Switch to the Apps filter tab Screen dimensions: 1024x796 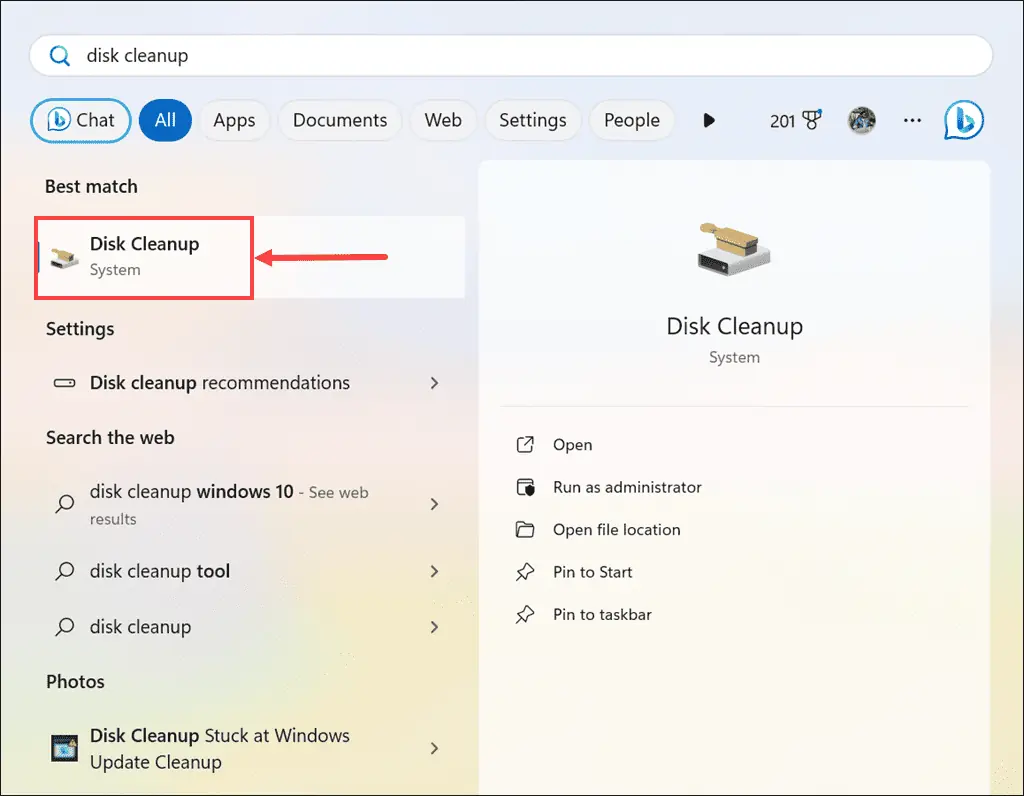coord(234,120)
